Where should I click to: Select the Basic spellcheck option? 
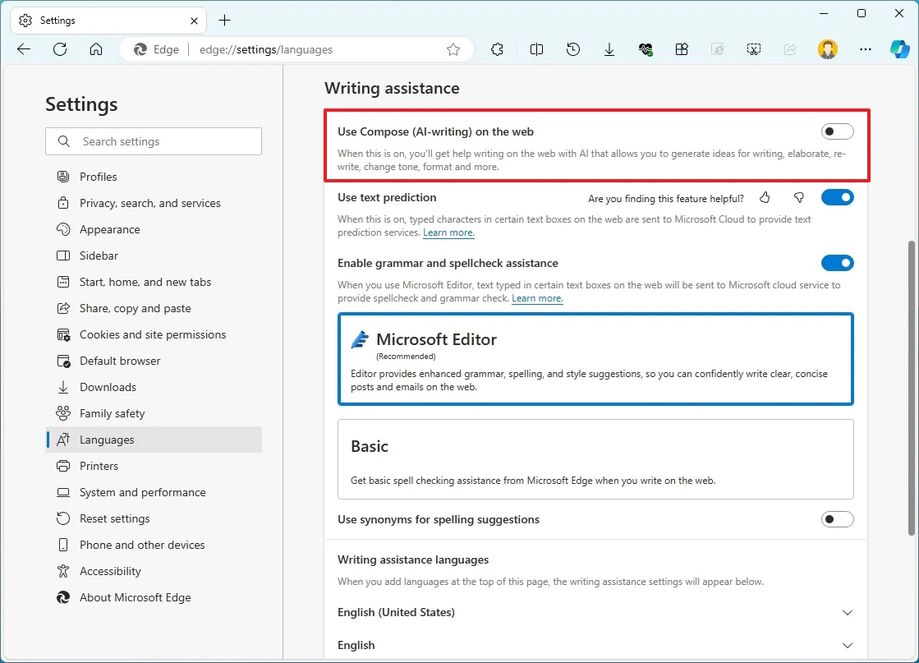(x=595, y=459)
